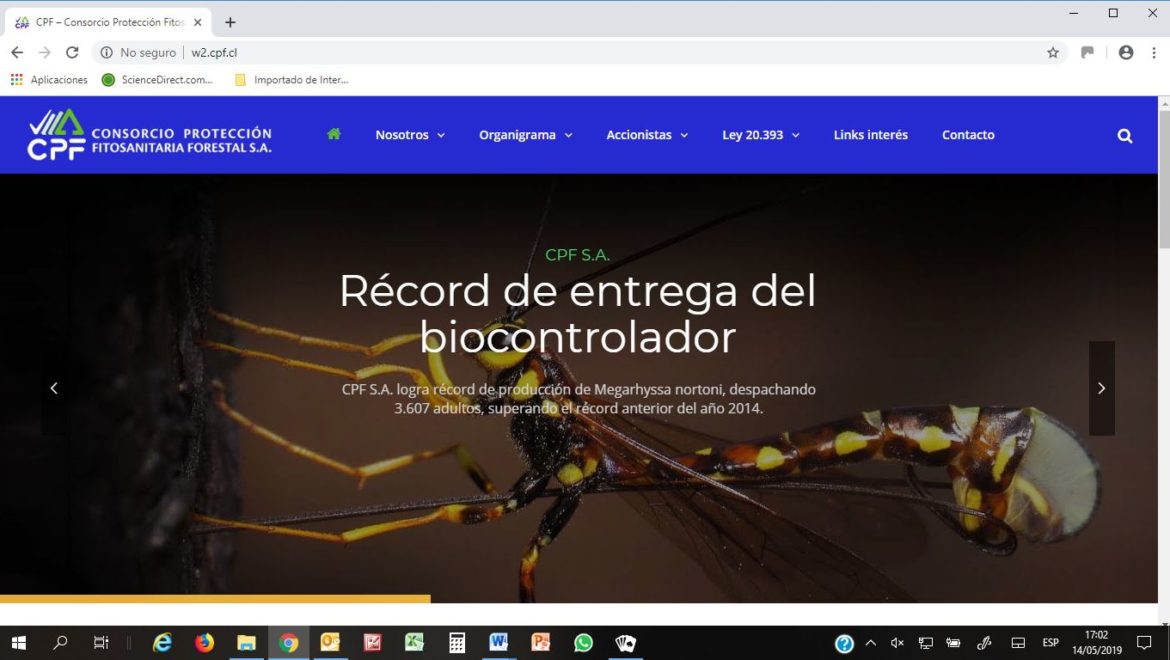
Task: Click the green home icon in navigation
Action: tap(334, 134)
